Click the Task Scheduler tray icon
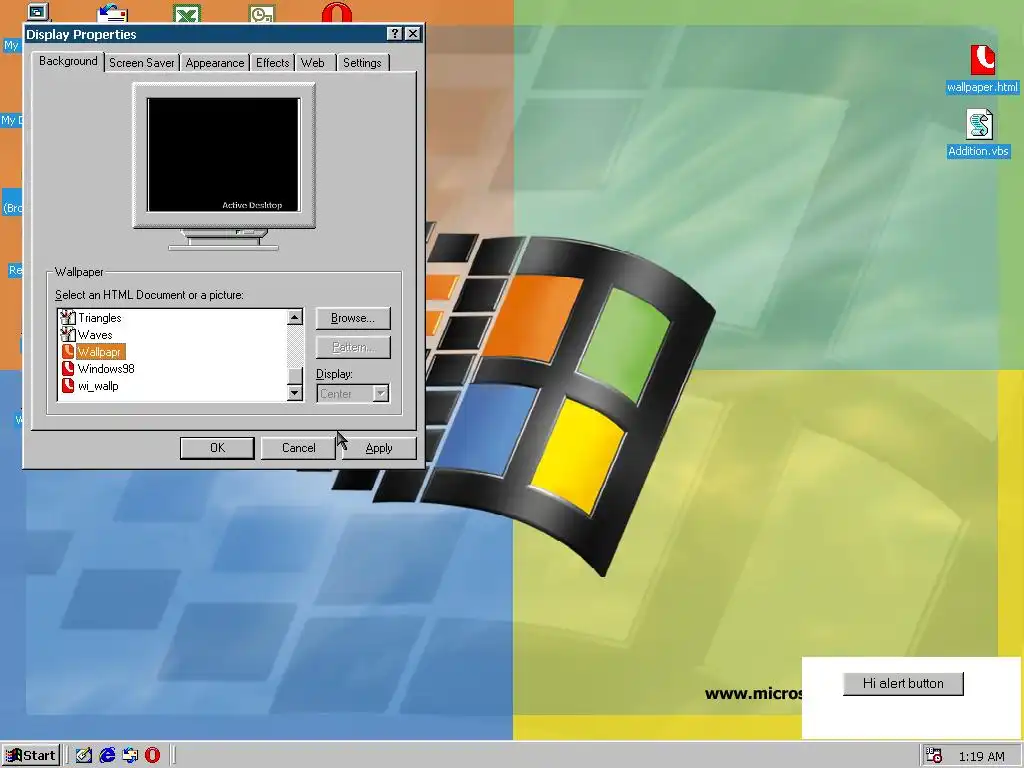Viewport: 1024px width, 768px height. [934, 756]
